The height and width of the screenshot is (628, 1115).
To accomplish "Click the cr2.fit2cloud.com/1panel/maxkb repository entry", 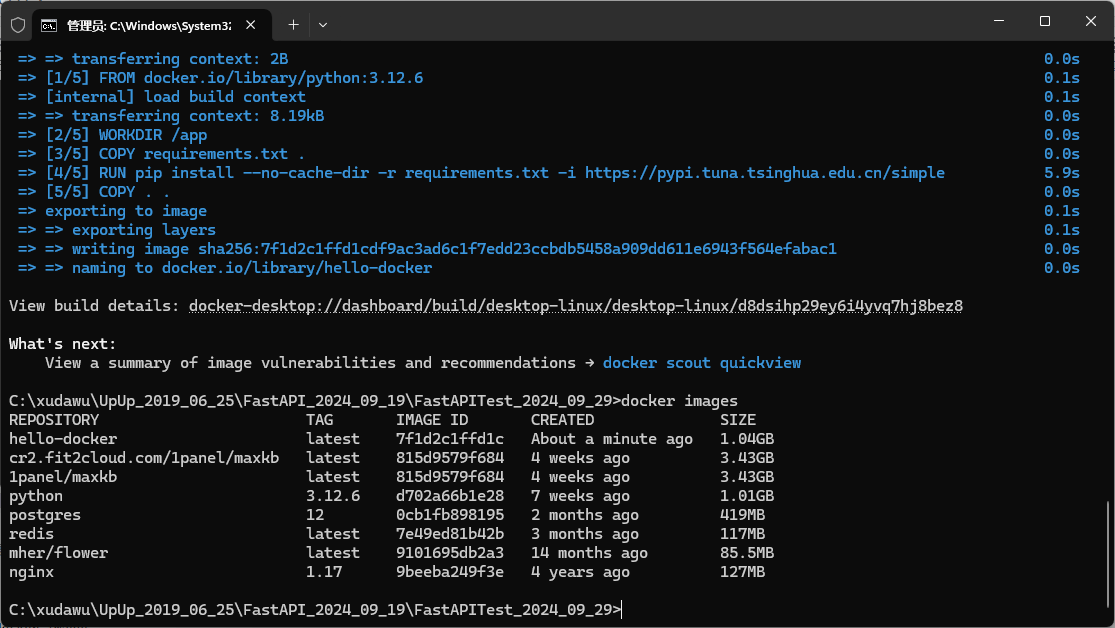I will click(x=144, y=458).
